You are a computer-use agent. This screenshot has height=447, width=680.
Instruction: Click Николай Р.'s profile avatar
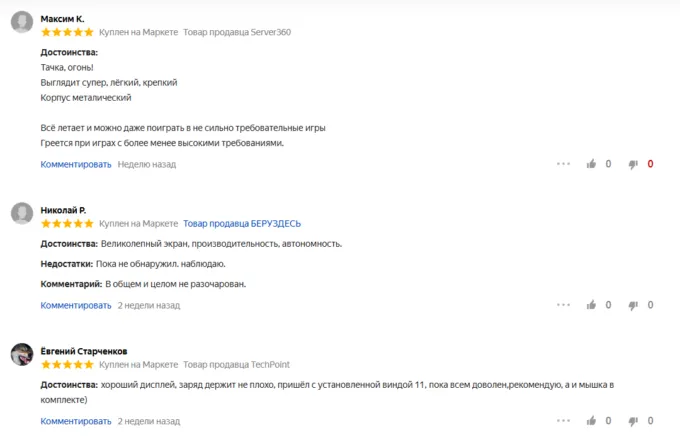click(x=22, y=215)
